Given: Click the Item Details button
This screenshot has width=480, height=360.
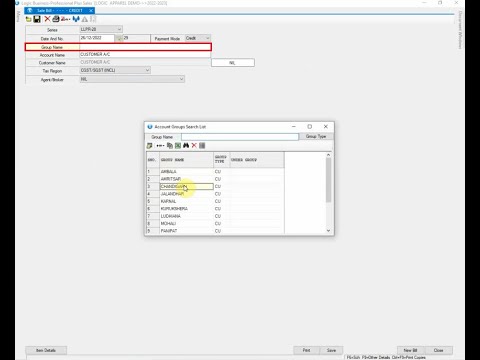Looking at the screenshot, I should 46,350.
